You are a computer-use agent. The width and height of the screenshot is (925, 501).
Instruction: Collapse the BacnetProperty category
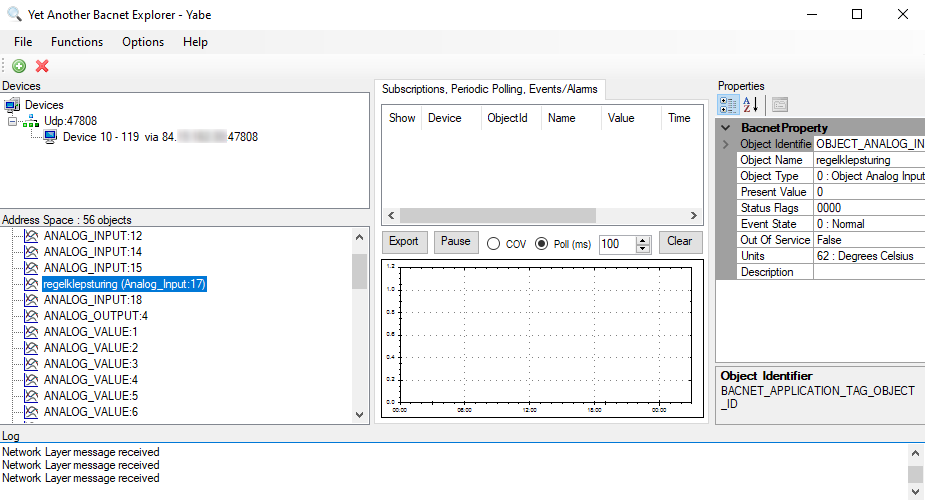pos(726,128)
